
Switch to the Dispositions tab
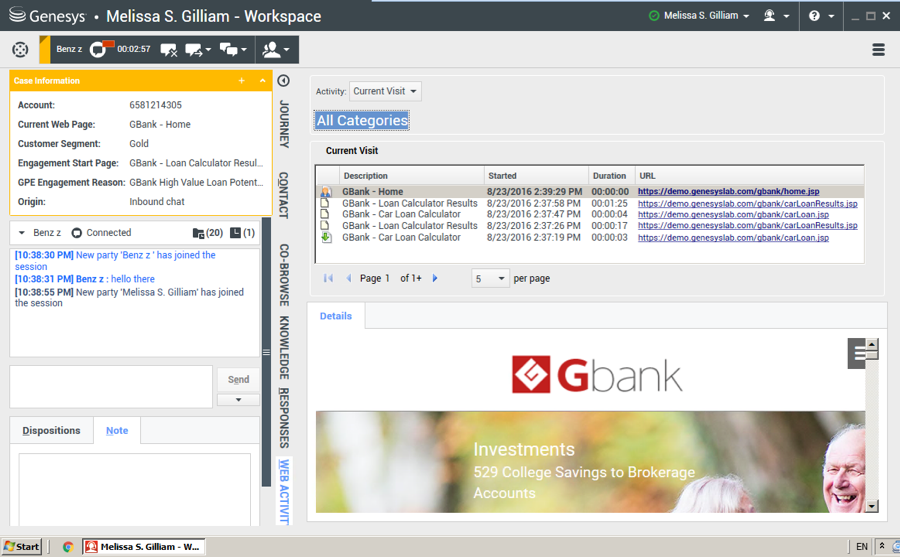[51, 430]
